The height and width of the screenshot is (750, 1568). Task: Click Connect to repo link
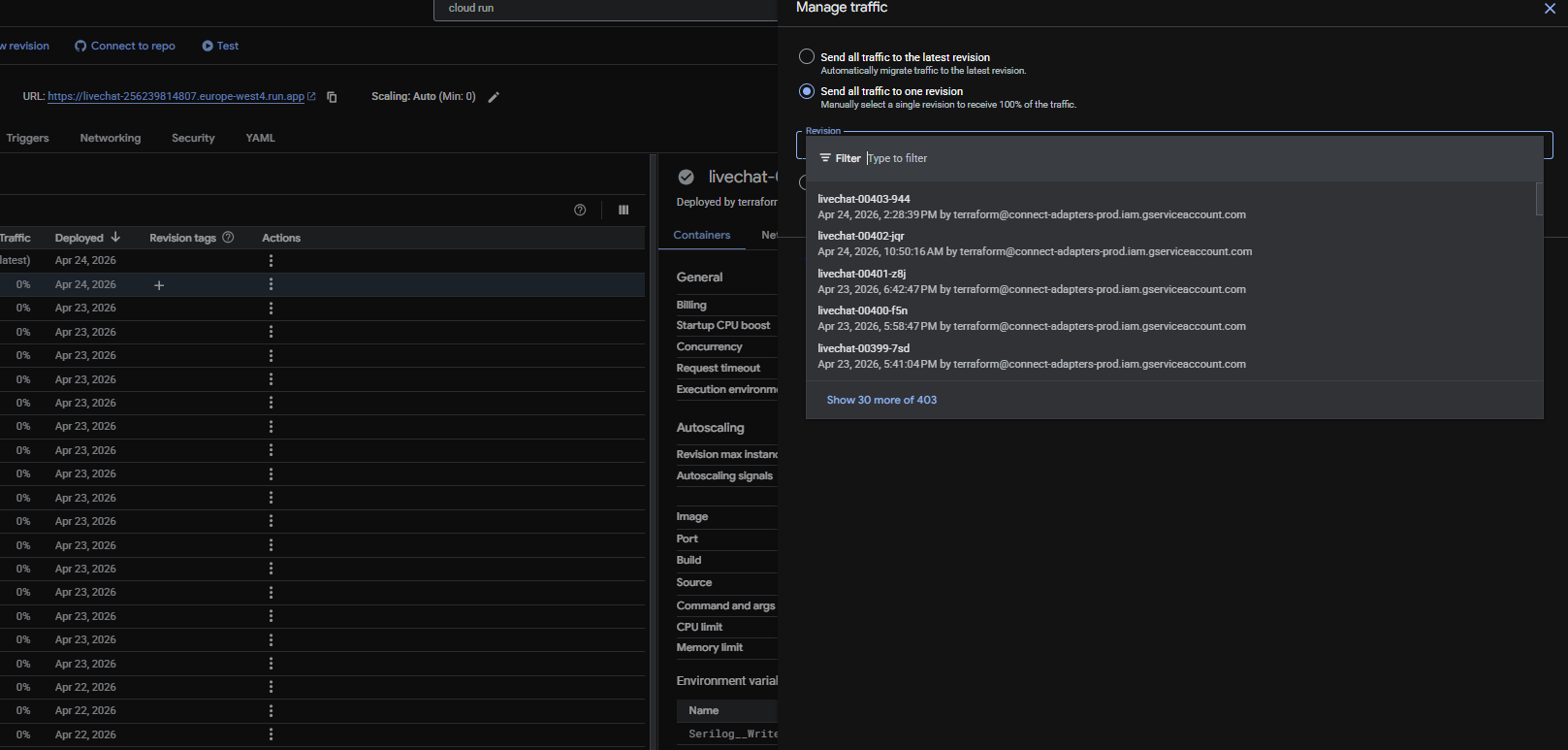click(x=133, y=46)
